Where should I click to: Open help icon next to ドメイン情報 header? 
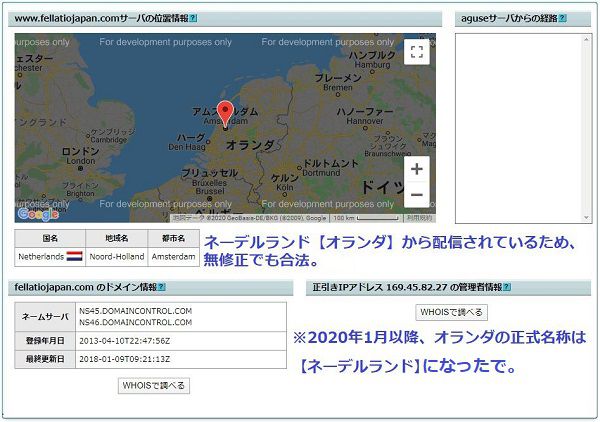click(x=162, y=287)
